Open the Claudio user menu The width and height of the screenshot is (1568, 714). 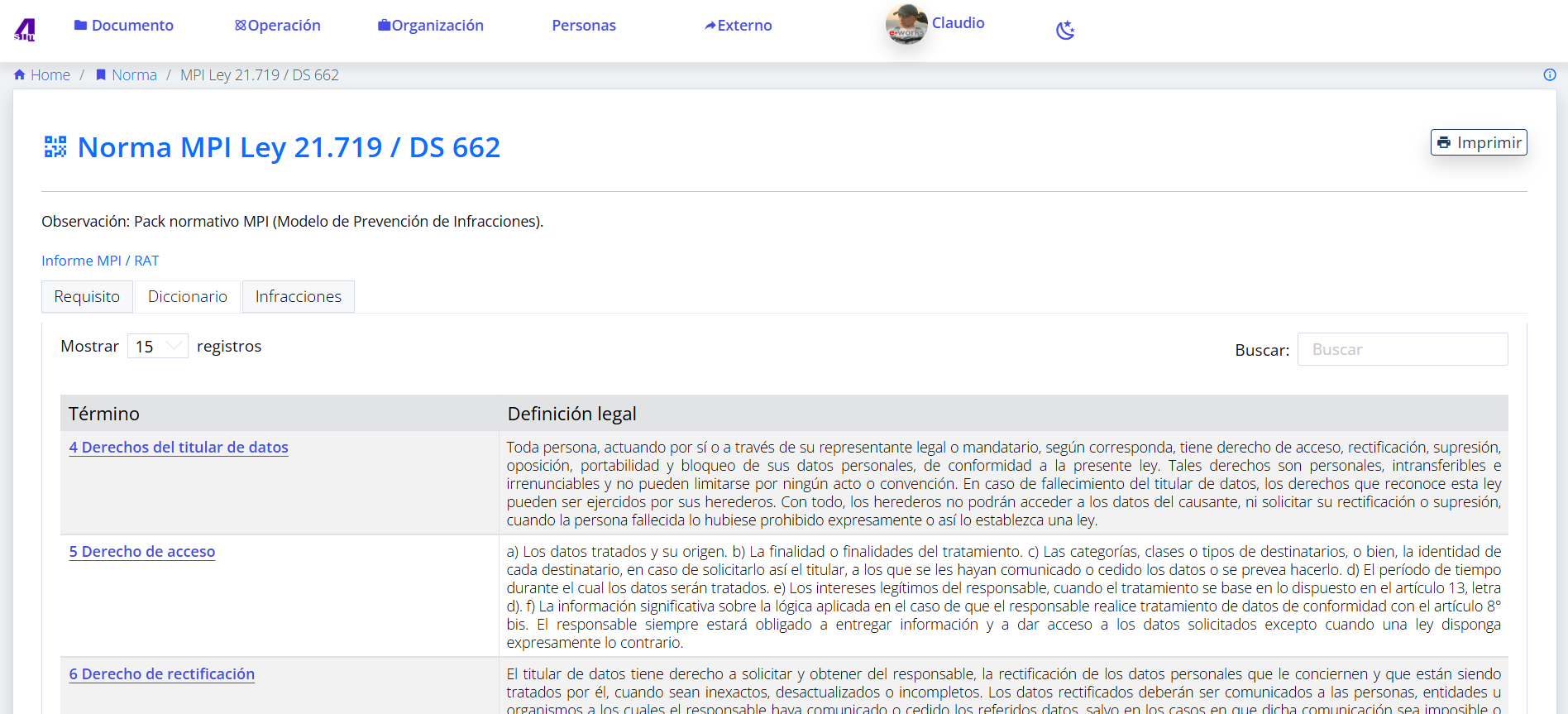tap(958, 23)
